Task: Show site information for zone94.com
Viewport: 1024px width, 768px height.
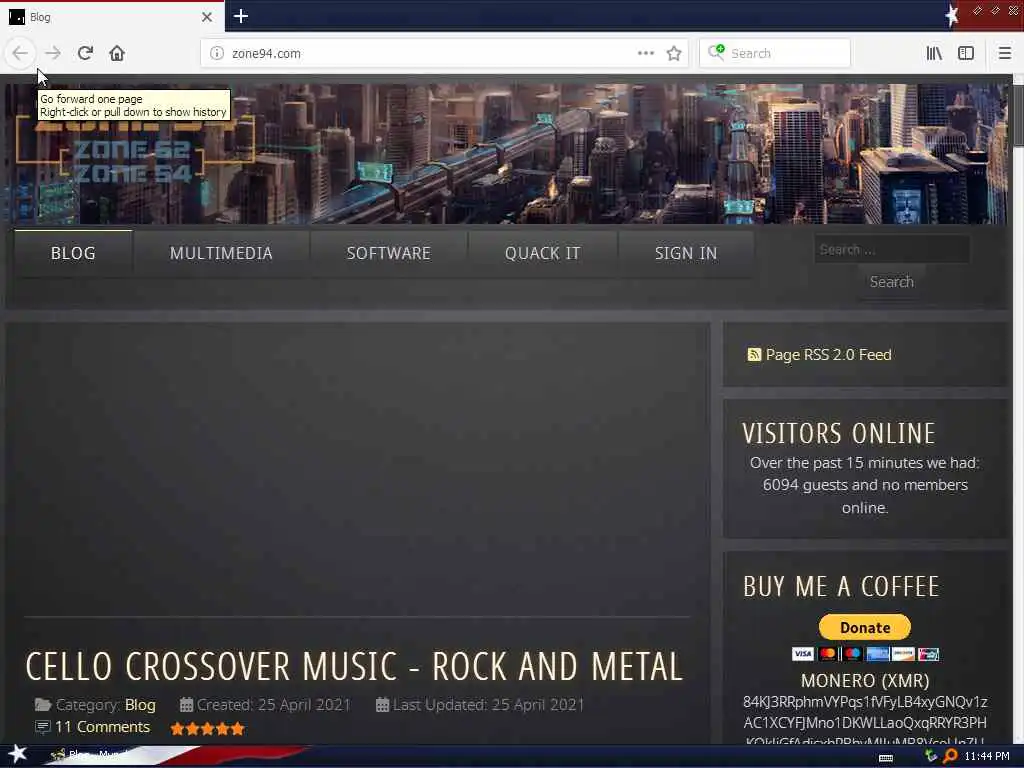Action: [x=217, y=53]
